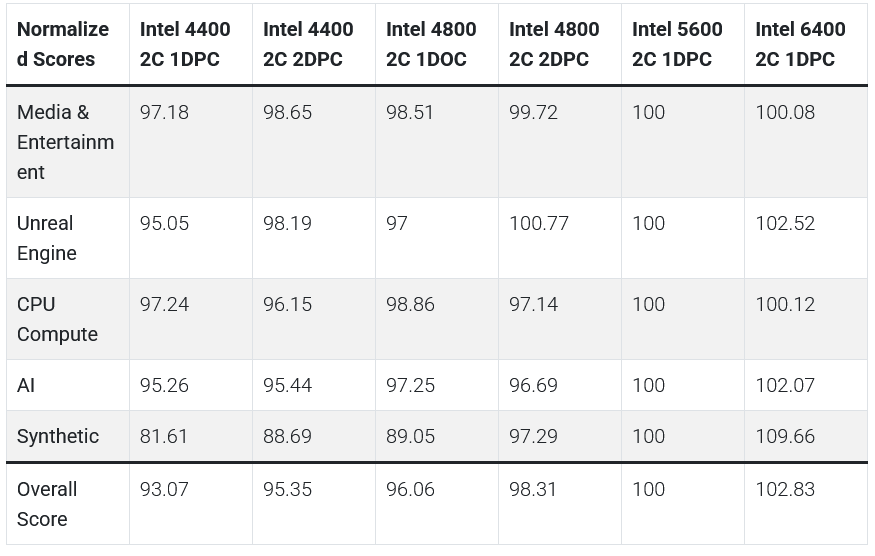Click the "Normalized Scores" header cell

[63, 44]
